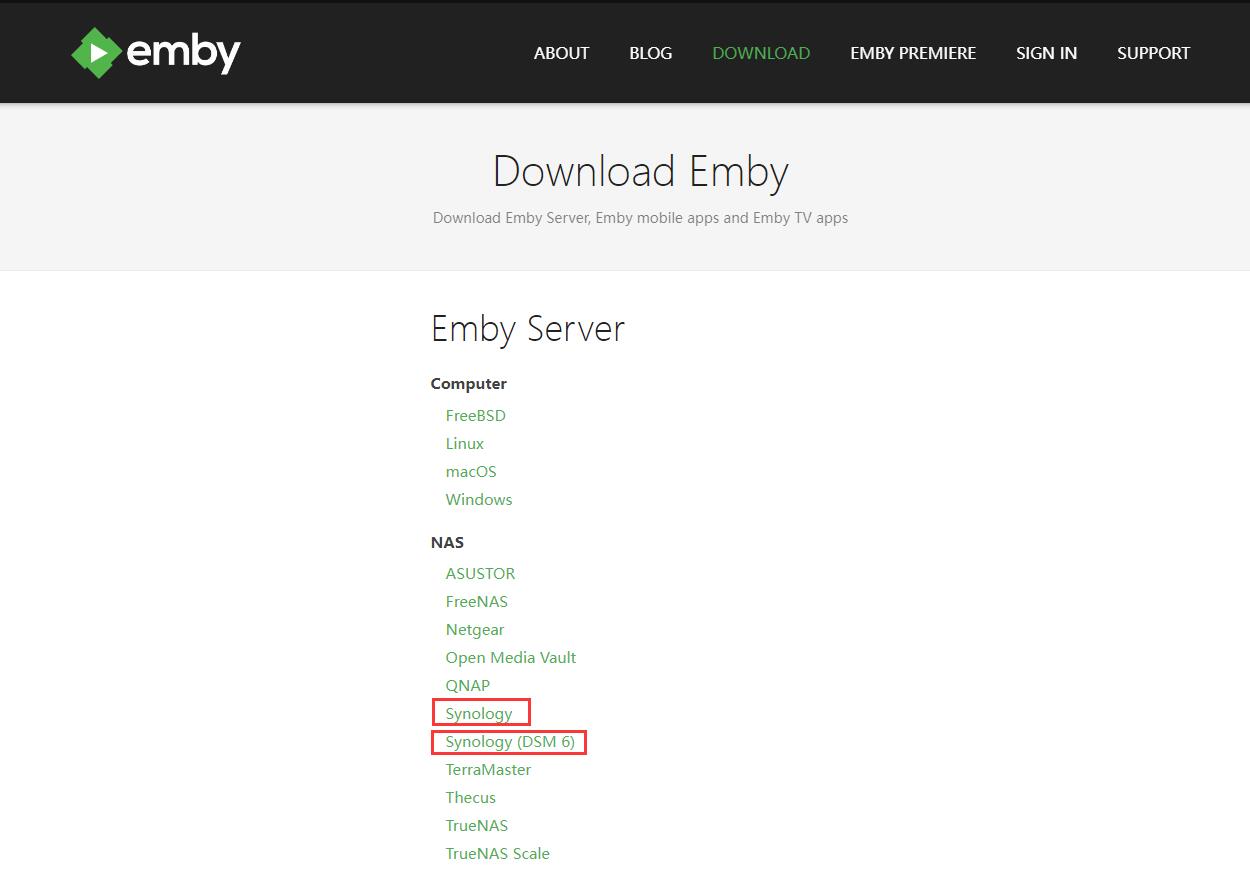The image size is (1250, 871).
Task: Open the ABOUT menu item
Action: 561,53
